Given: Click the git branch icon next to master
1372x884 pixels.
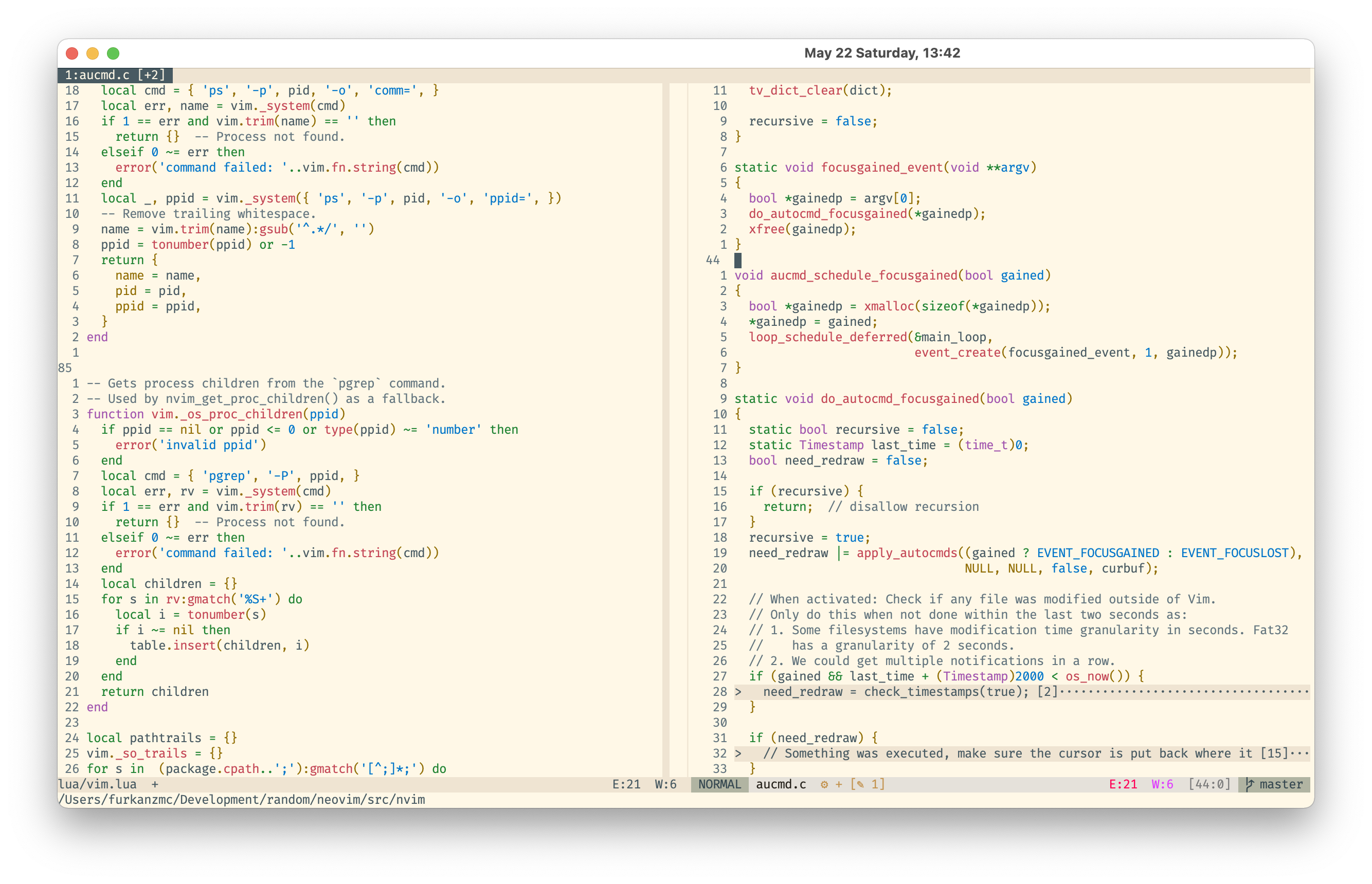Looking at the screenshot, I should tap(1250, 784).
